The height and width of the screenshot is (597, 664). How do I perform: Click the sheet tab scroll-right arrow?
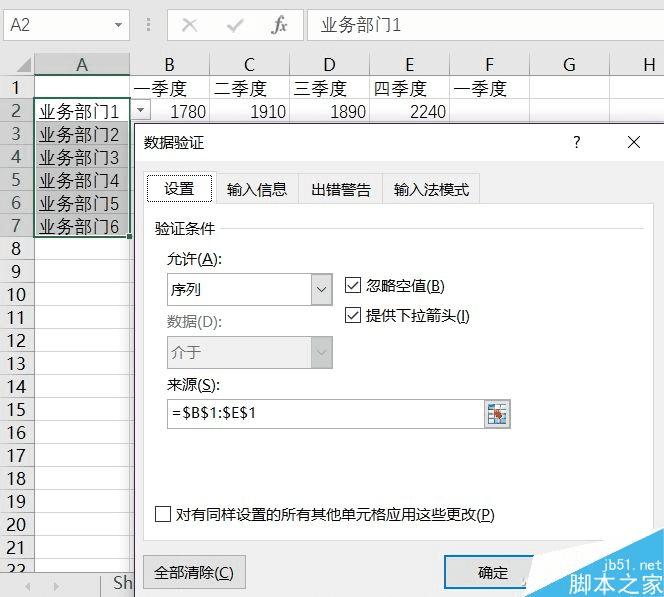[56, 586]
